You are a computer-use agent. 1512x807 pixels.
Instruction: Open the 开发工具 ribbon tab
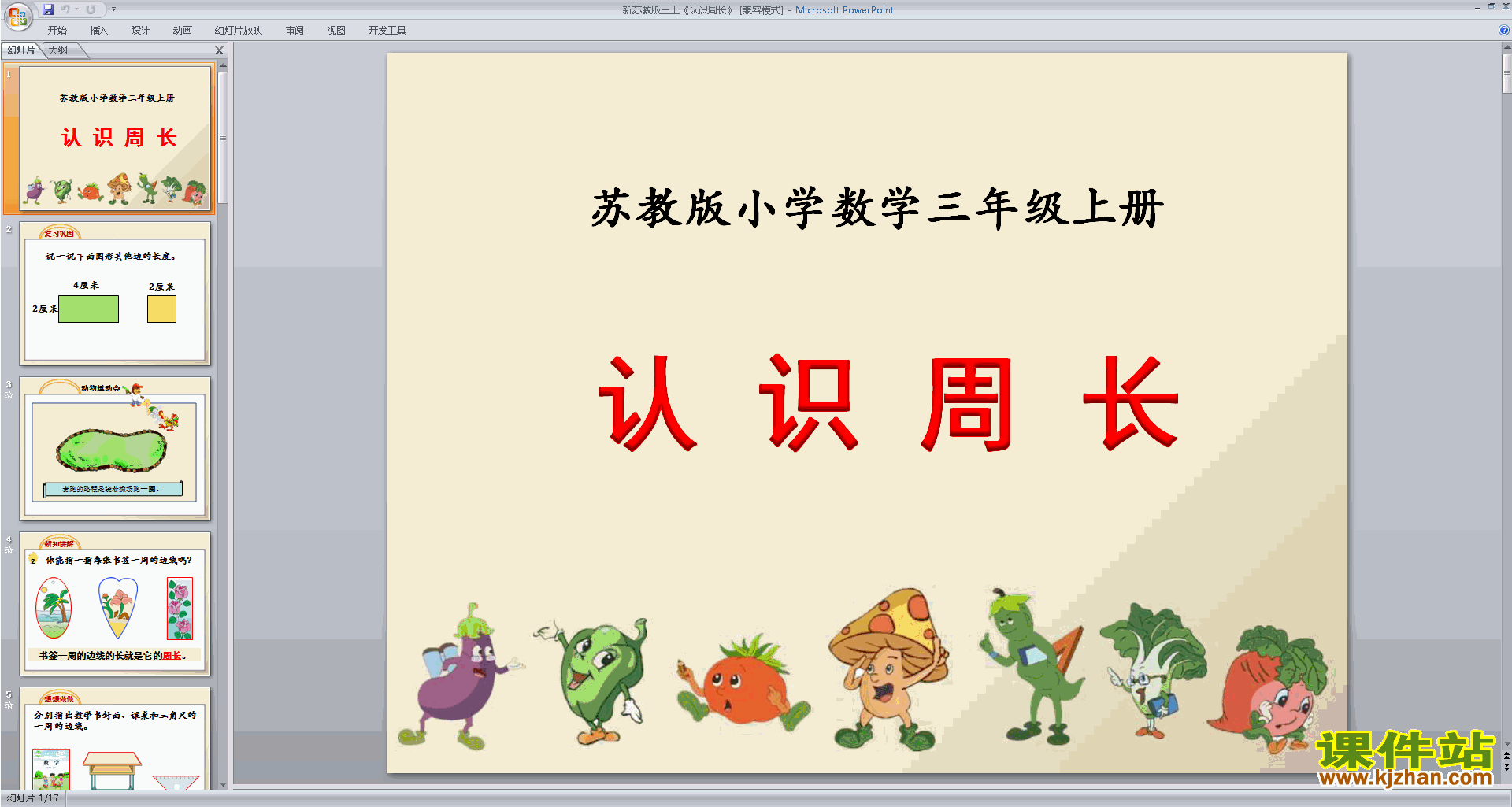coord(387,31)
